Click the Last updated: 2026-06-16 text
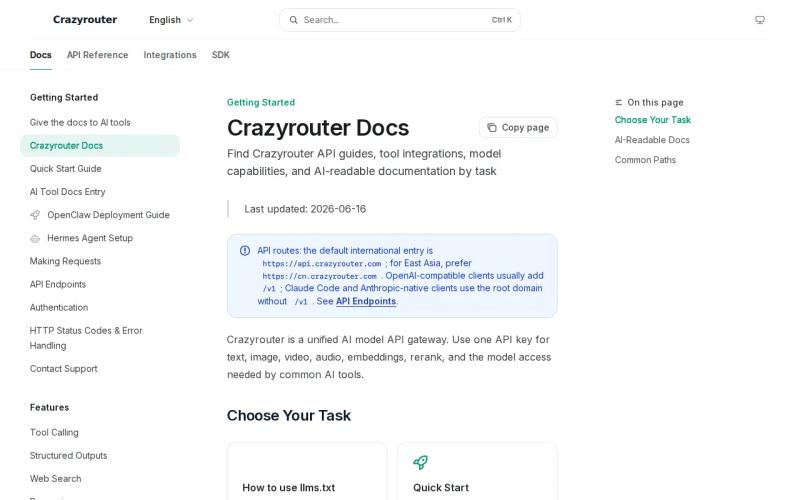This screenshot has width=800, height=500. (305, 209)
